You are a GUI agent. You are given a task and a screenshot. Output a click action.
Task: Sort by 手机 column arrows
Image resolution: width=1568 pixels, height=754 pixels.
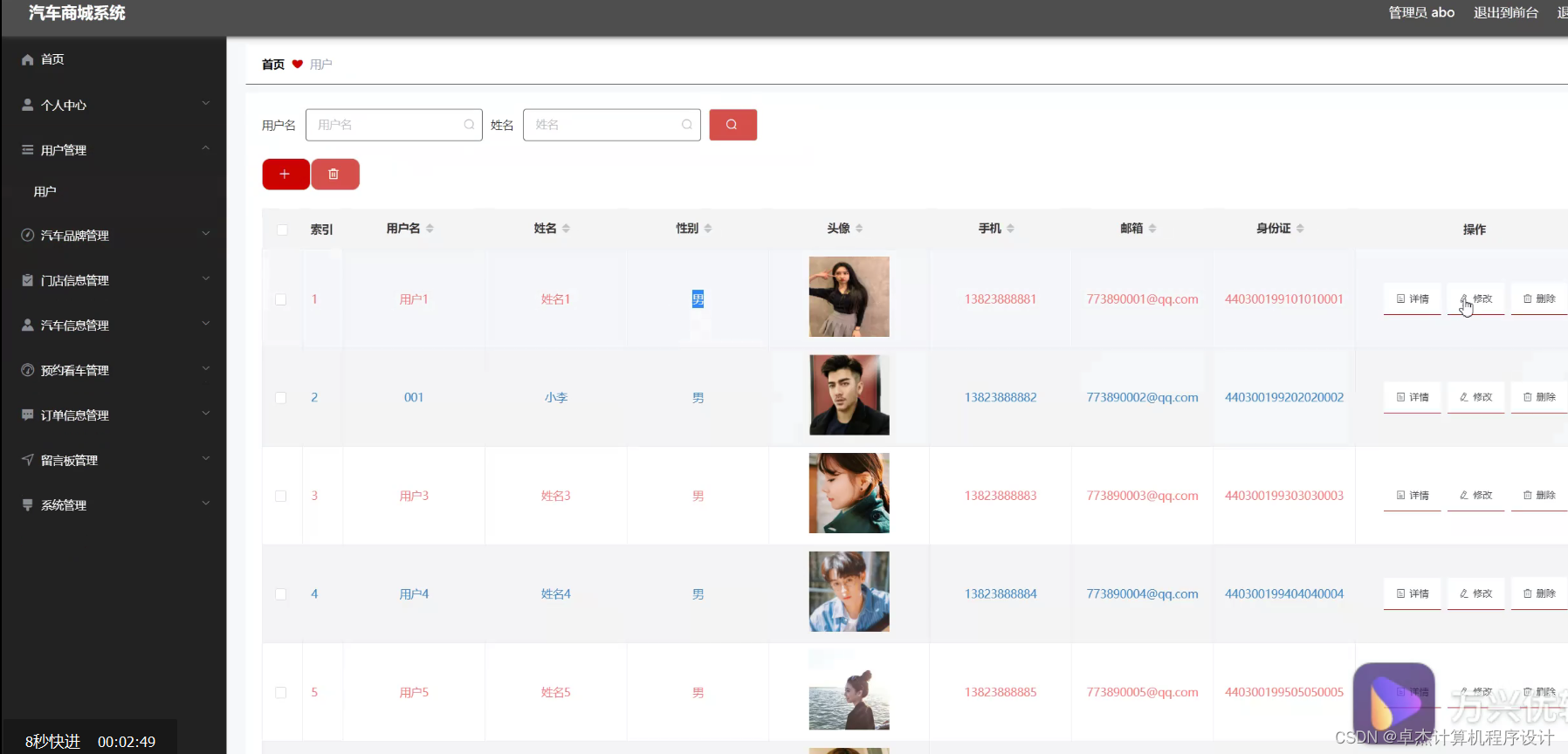(1010, 229)
